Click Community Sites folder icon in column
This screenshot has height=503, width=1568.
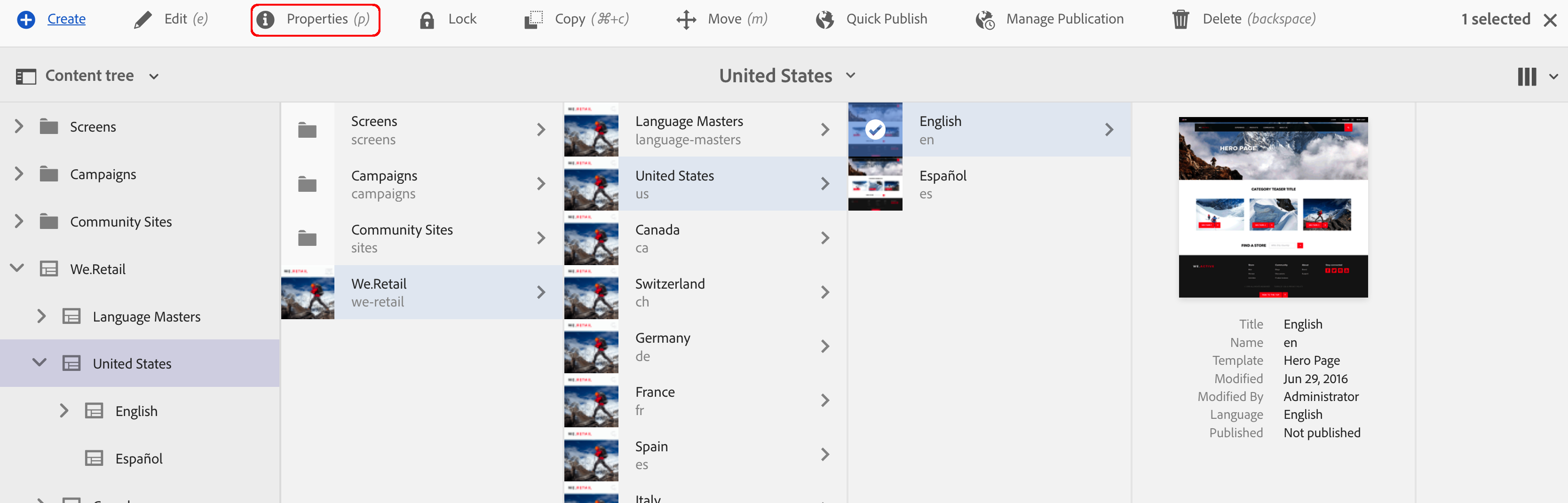point(308,238)
